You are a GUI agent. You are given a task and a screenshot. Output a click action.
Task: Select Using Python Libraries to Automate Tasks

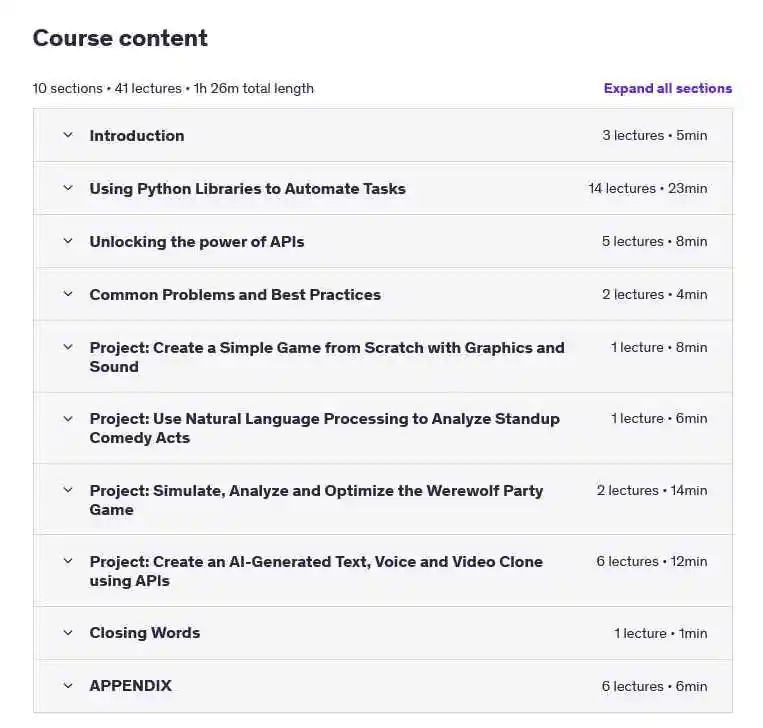click(247, 188)
